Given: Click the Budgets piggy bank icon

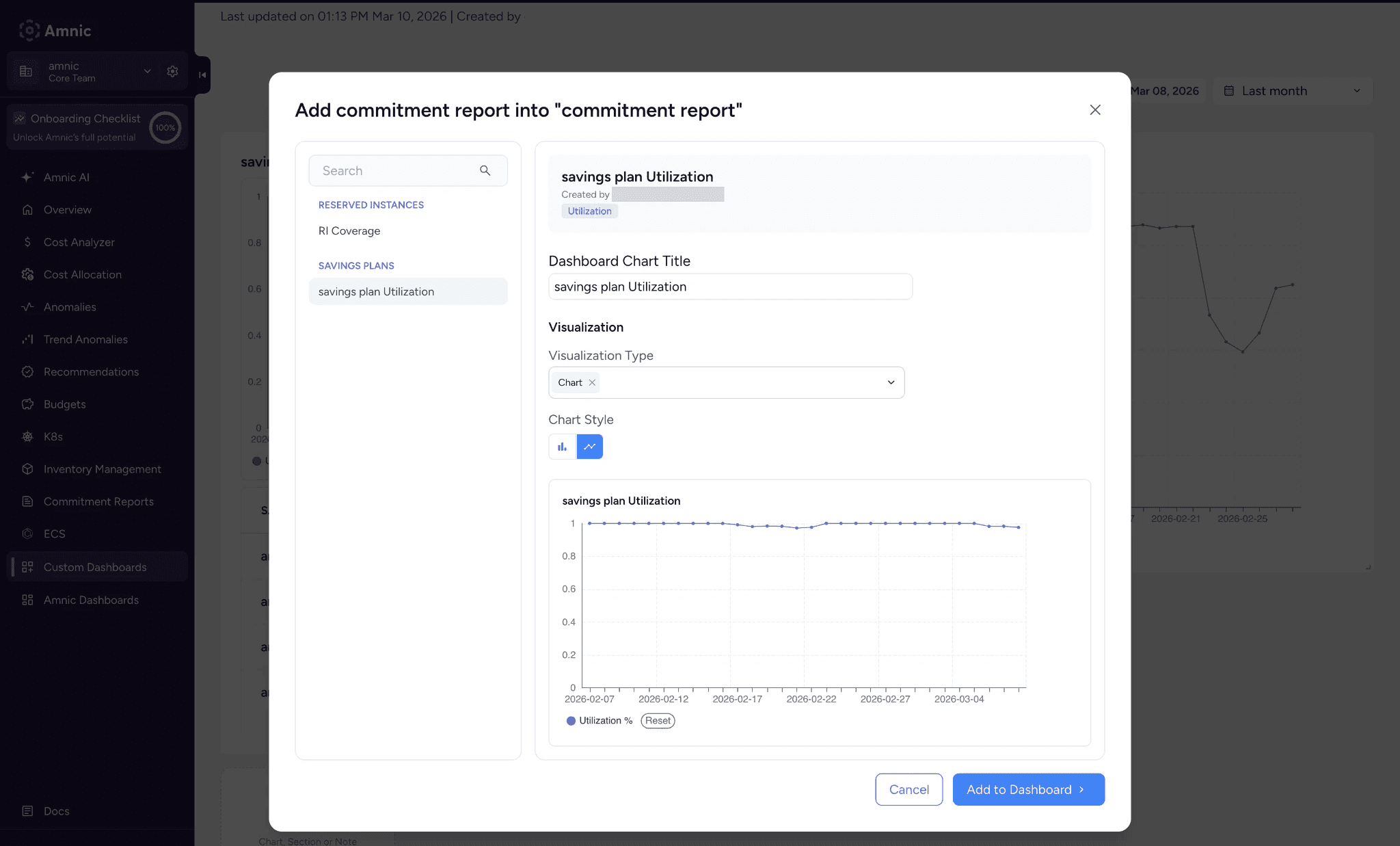Looking at the screenshot, I should click(x=27, y=404).
